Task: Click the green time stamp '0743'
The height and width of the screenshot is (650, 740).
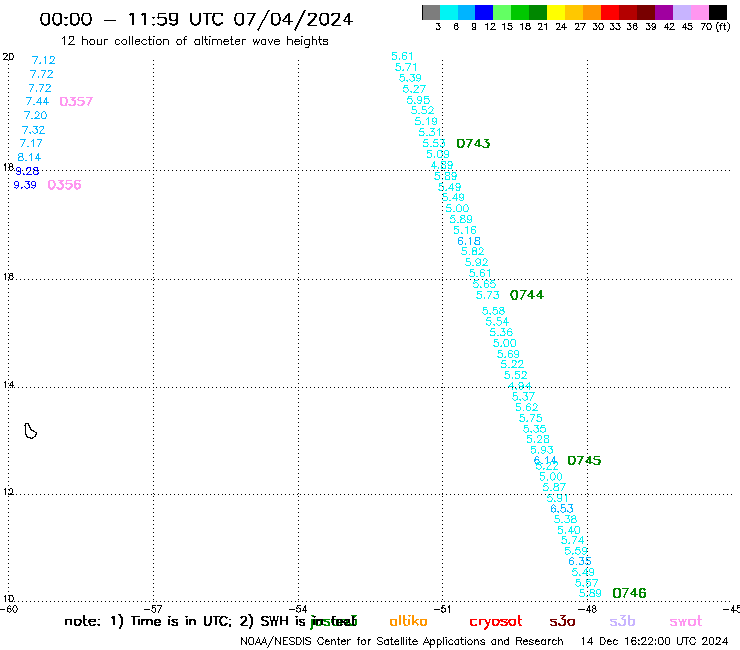Action: pyautogui.click(x=473, y=144)
